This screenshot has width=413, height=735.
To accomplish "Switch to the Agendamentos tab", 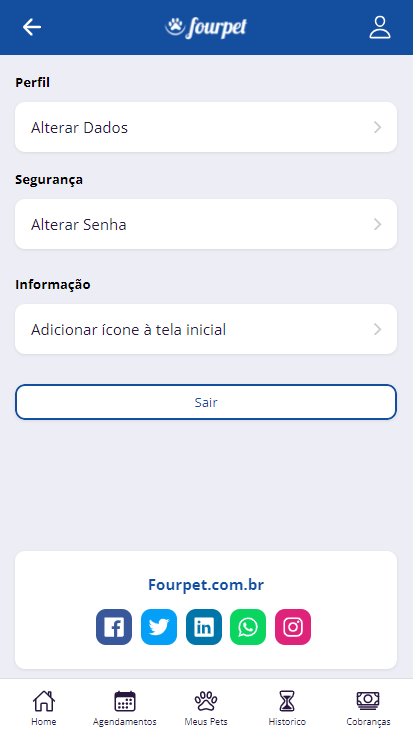I will (125, 708).
